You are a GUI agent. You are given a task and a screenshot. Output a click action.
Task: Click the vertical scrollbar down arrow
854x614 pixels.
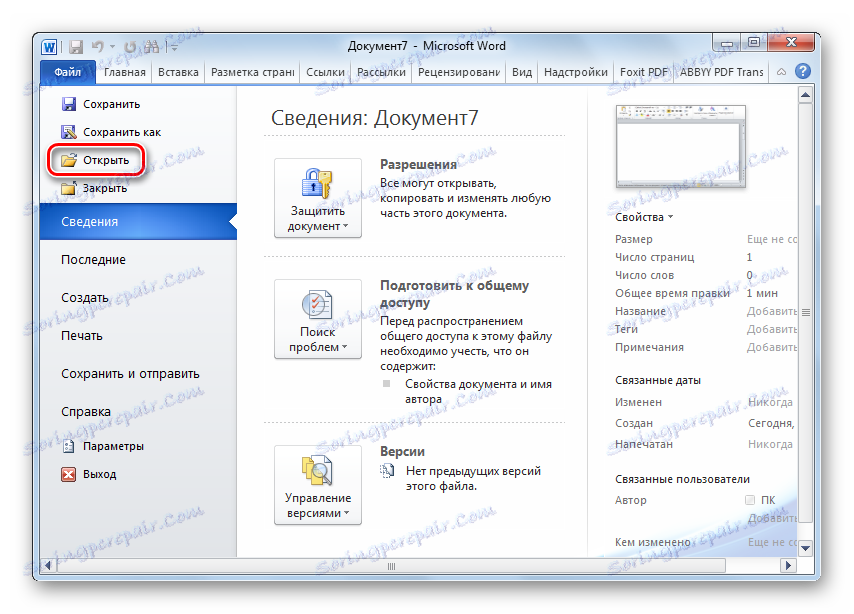[x=806, y=548]
